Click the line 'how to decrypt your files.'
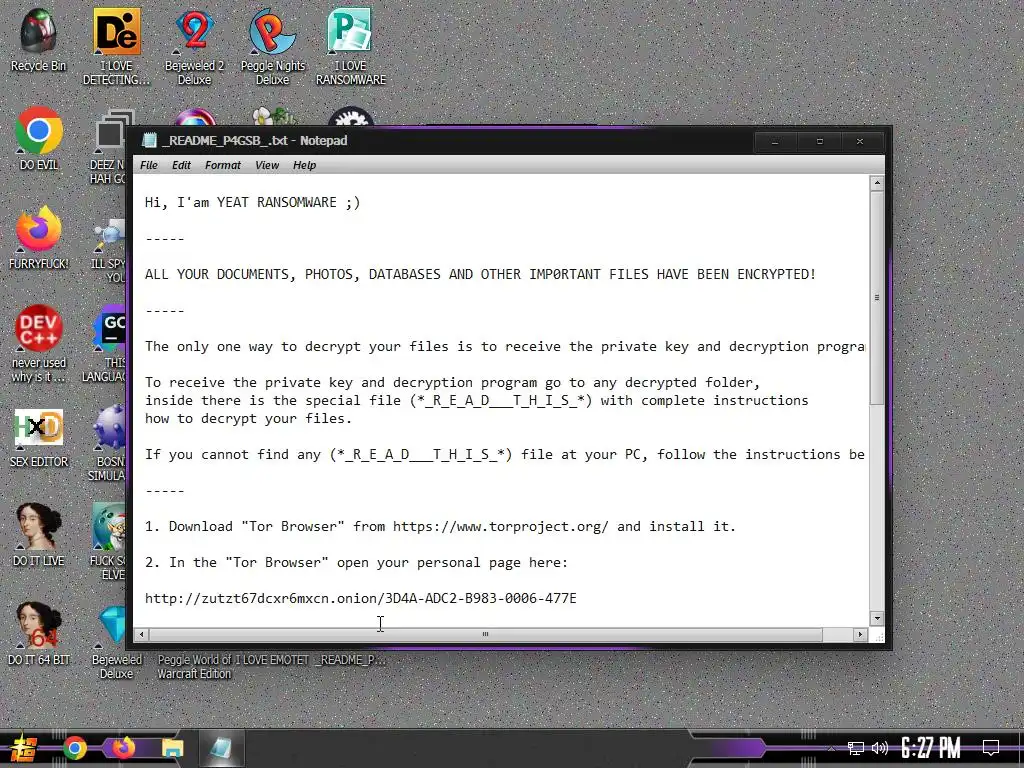 pyautogui.click(x=248, y=419)
